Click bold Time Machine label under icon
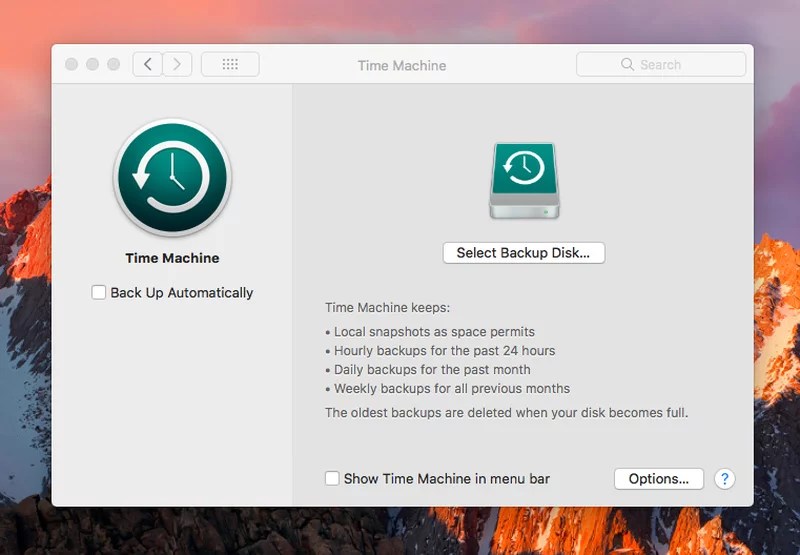 (172, 258)
